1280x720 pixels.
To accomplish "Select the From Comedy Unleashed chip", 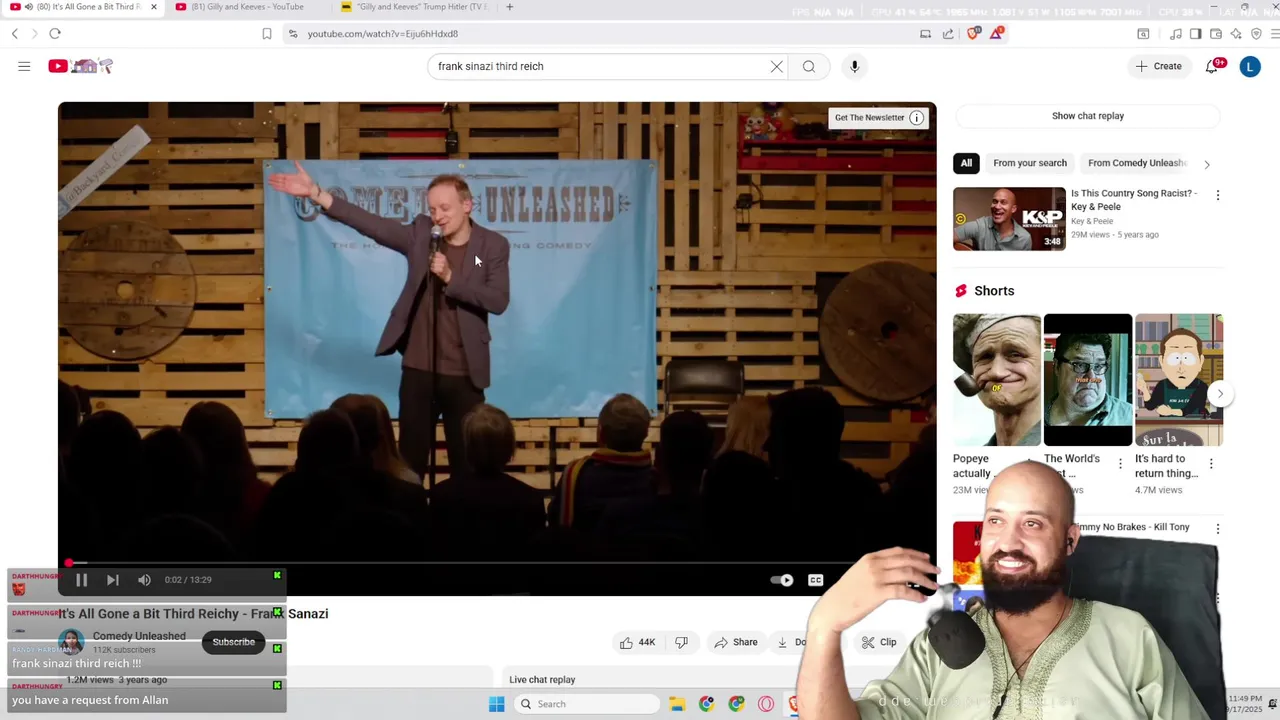I will (1137, 163).
